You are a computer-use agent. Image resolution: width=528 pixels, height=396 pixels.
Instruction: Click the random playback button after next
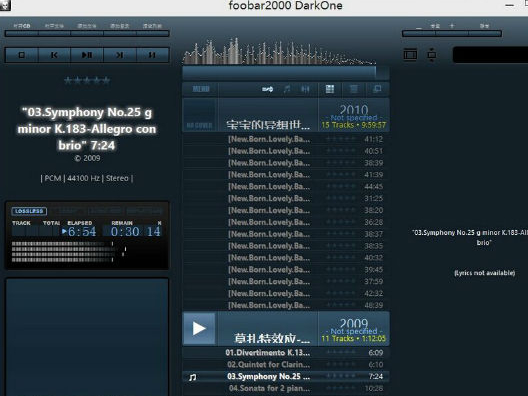click(x=152, y=55)
